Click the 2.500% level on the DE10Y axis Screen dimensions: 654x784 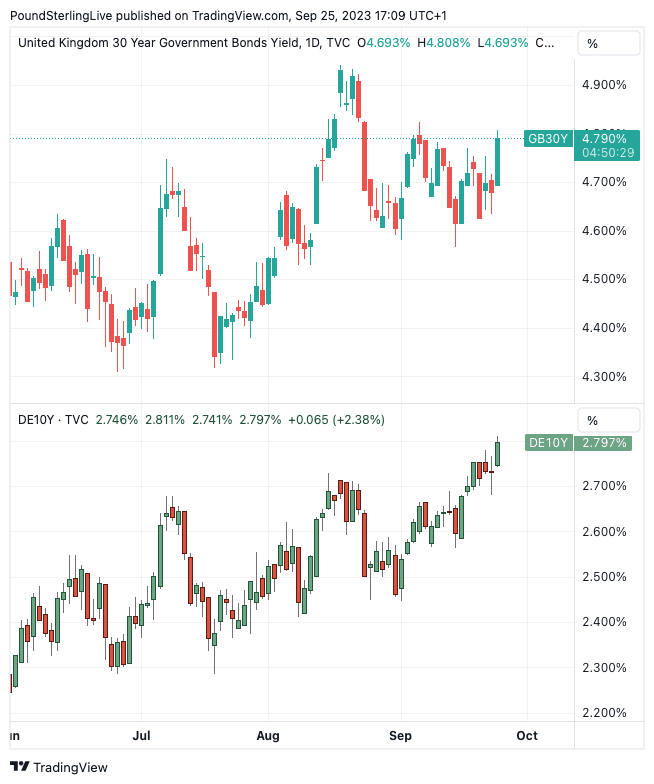(x=604, y=577)
